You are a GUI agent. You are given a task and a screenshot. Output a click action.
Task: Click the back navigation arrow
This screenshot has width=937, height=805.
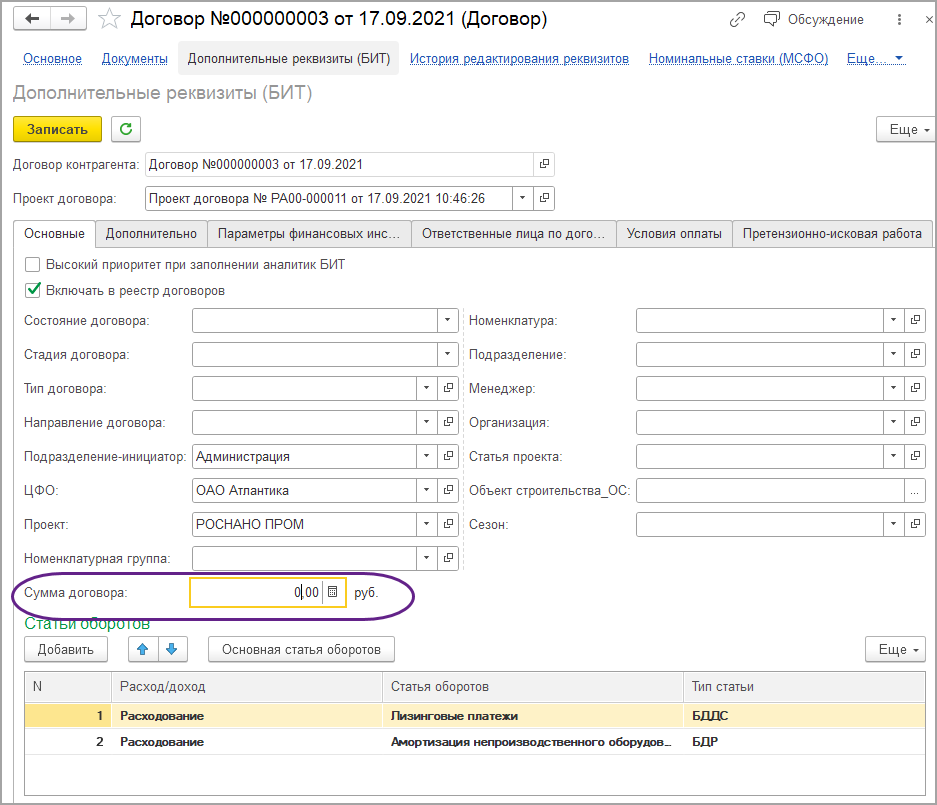tap(33, 19)
